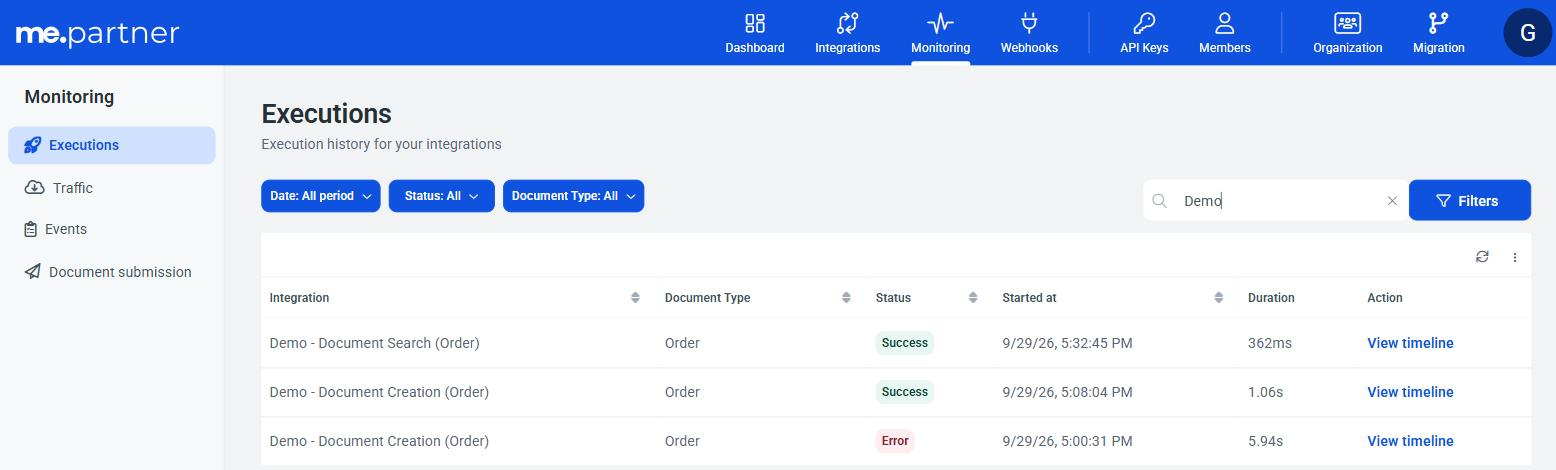Click the refresh icon above the table
The height and width of the screenshot is (470, 1556).
point(1482,257)
